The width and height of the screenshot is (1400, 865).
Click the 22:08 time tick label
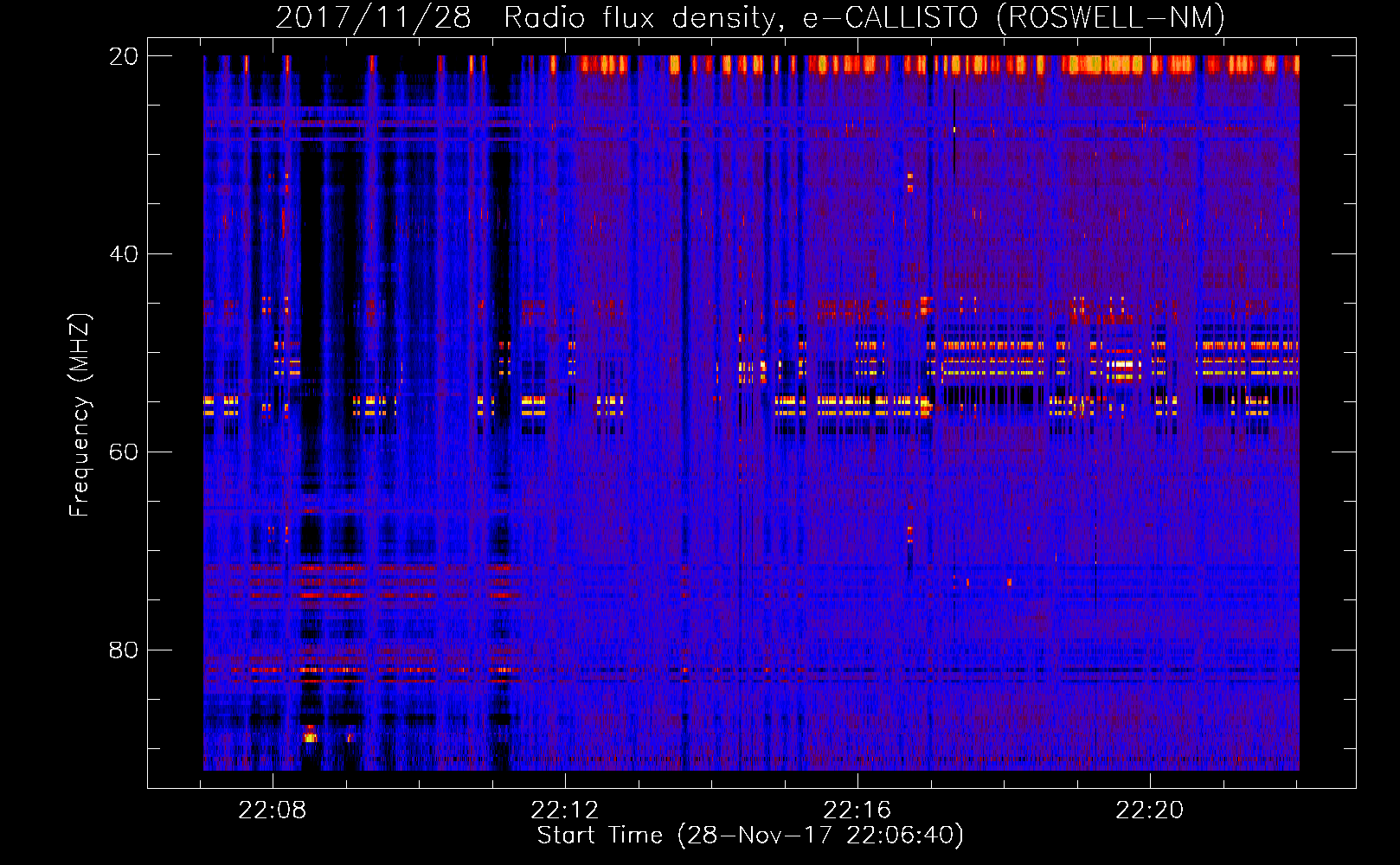coord(273,811)
